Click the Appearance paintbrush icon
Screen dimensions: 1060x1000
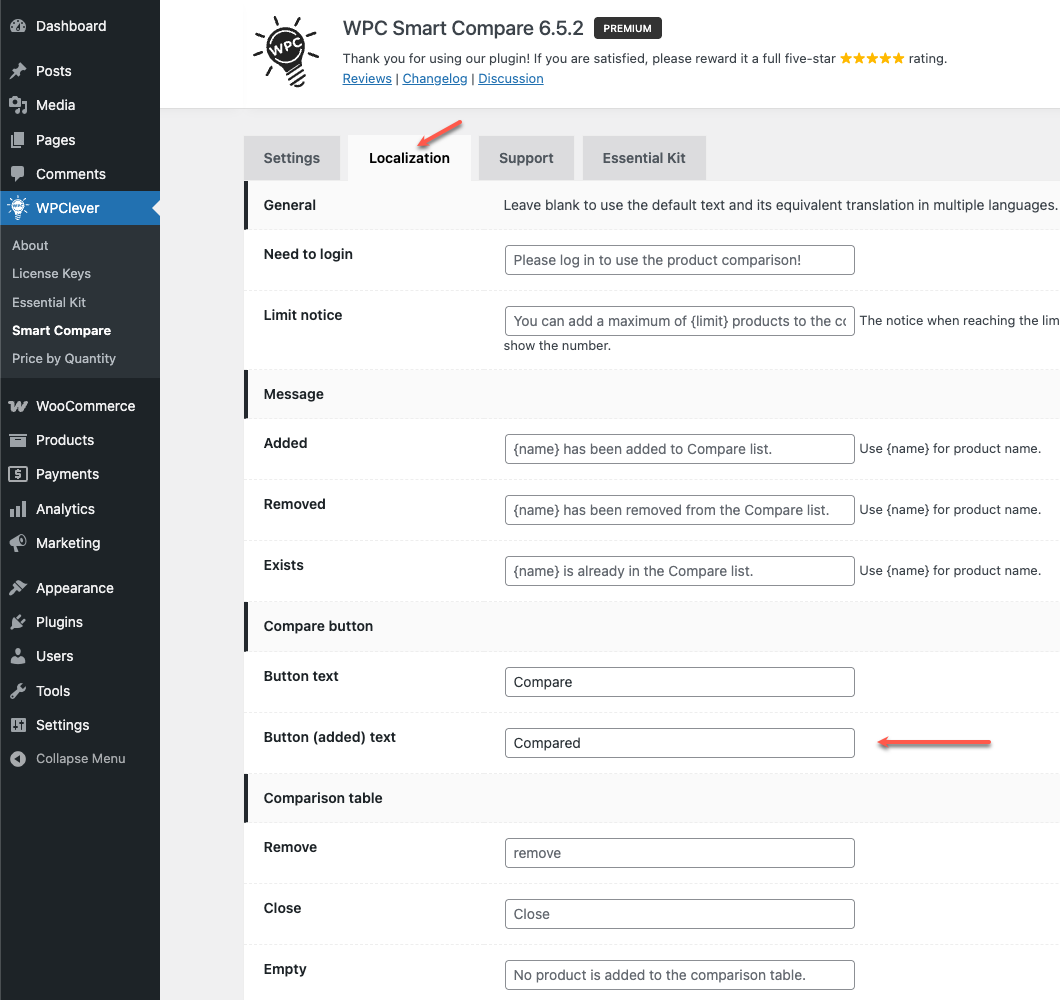click(x=18, y=588)
